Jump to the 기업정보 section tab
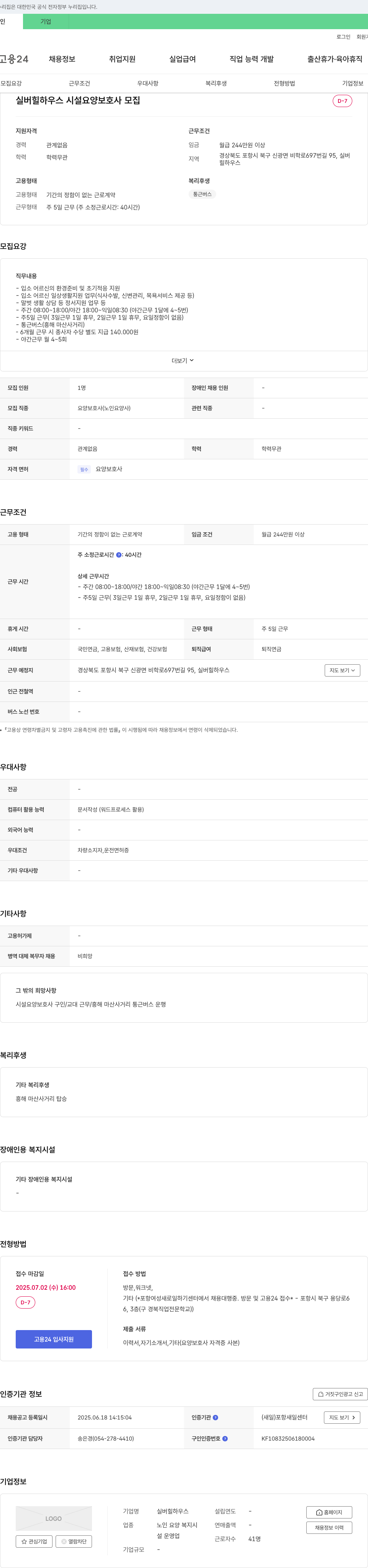368x1568 pixels. point(353,83)
